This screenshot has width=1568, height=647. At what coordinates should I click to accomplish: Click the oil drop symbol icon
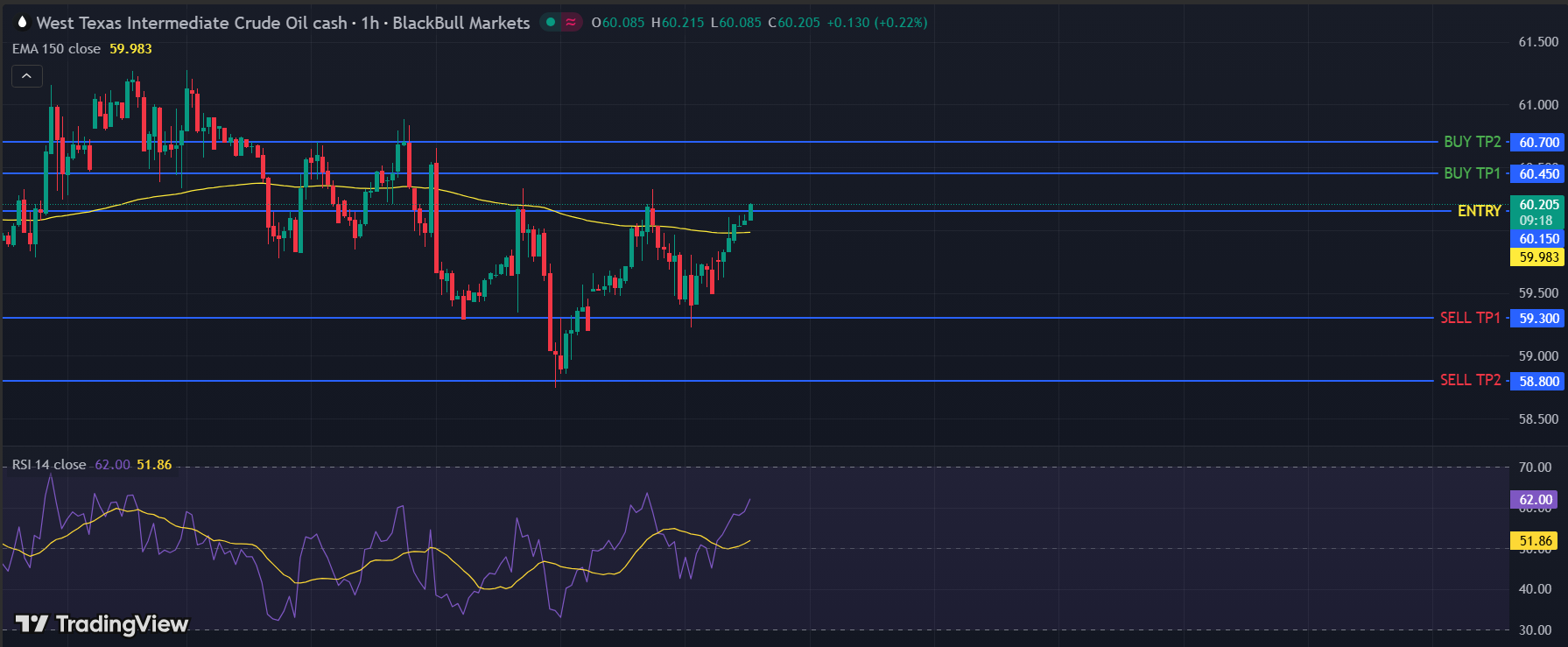pyautogui.click(x=22, y=22)
